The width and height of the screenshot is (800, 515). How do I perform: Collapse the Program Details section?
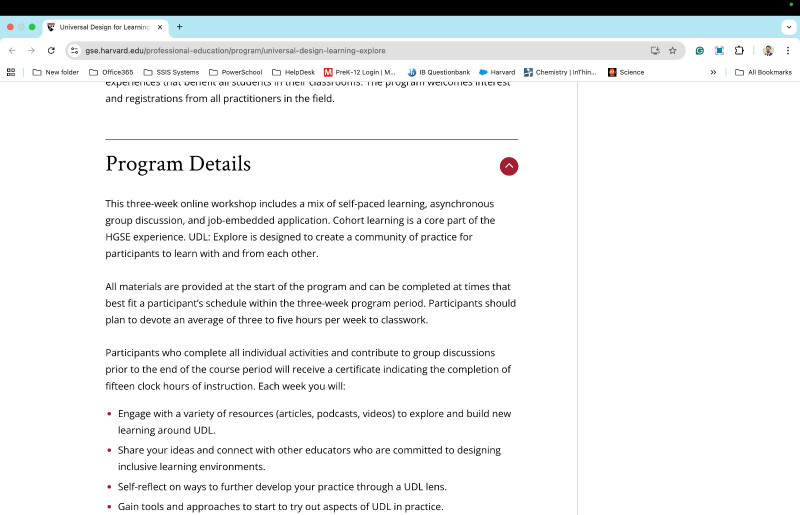click(509, 166)
